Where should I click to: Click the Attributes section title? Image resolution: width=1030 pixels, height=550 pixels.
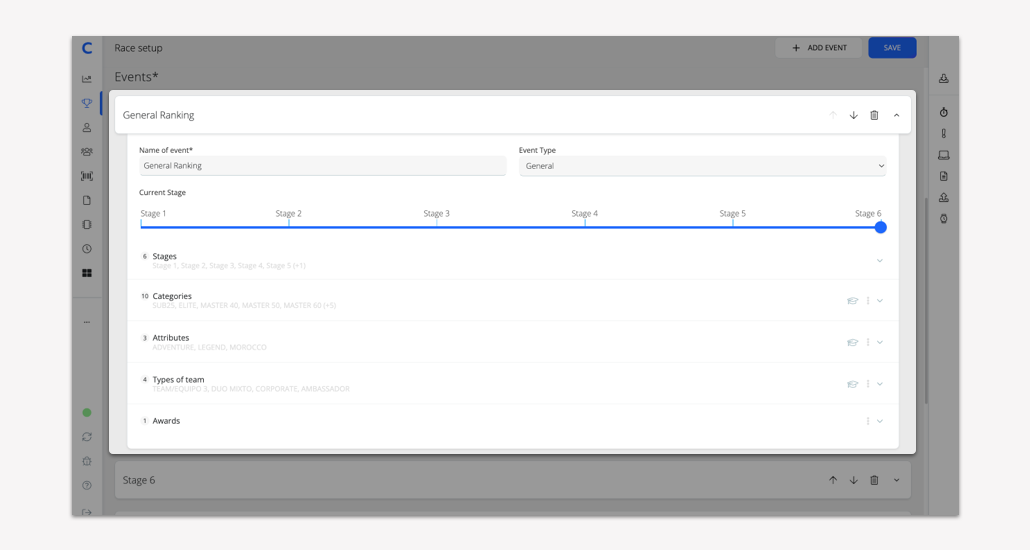(171, 338)
